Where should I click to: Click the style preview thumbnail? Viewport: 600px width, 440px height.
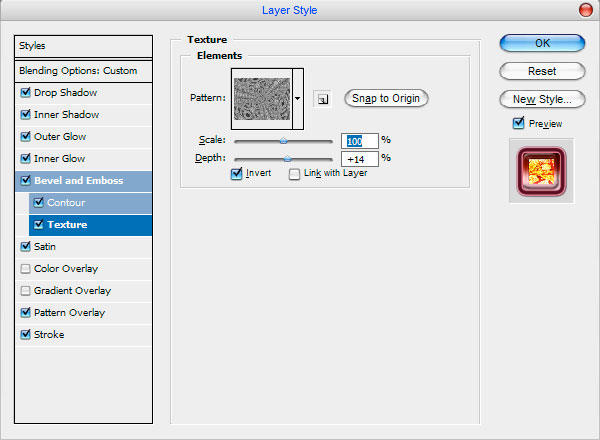pyautogui.click(x=541, y=171)
